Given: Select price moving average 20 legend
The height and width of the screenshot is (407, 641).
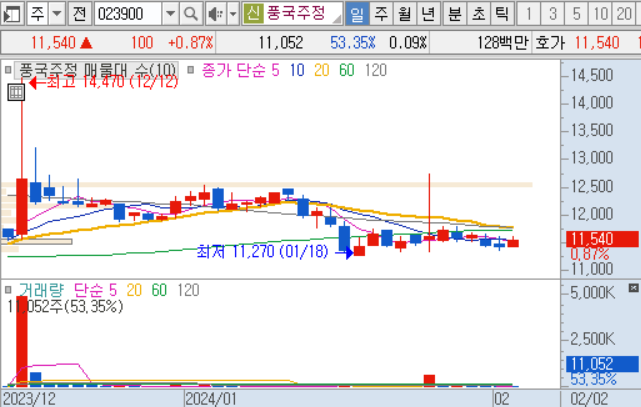Looking at the screenshot, I should tap(322, 70).
